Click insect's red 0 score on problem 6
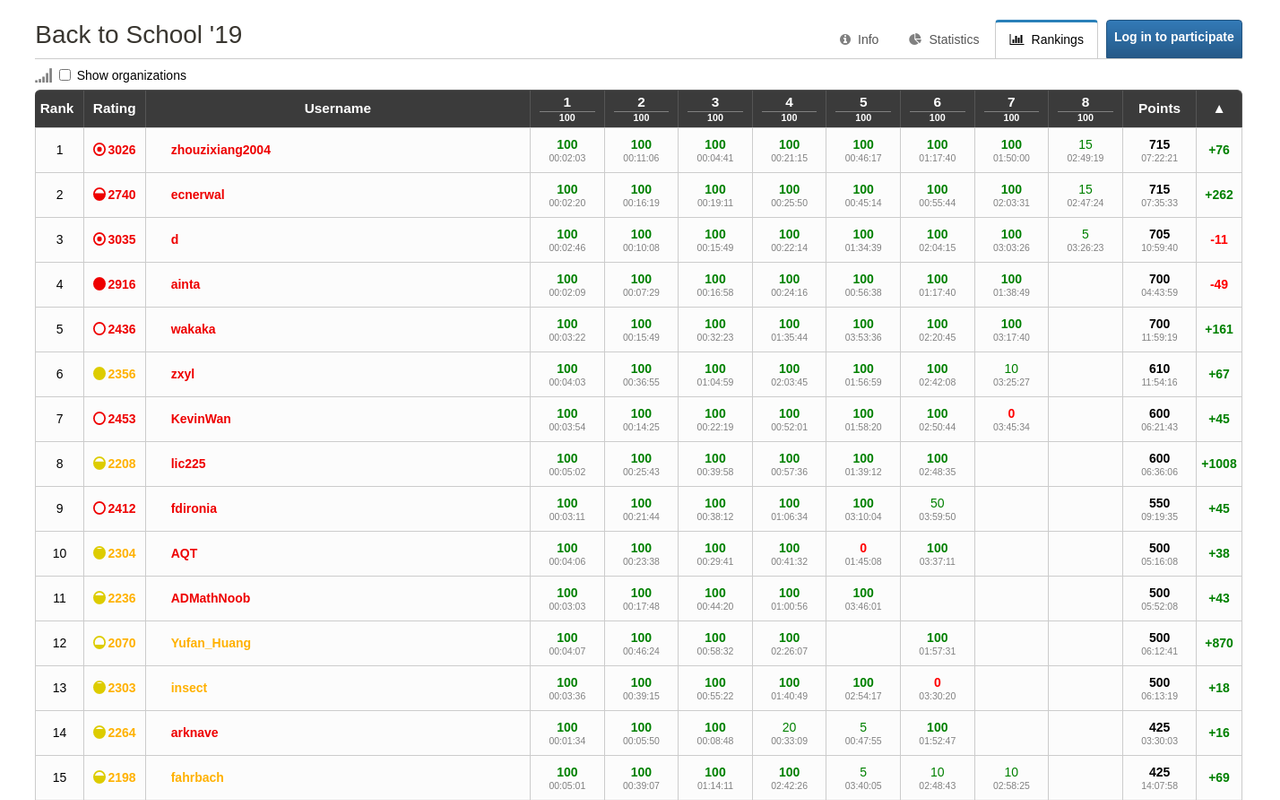Screen dimensions: 1280x800 [x=937, y=682]
